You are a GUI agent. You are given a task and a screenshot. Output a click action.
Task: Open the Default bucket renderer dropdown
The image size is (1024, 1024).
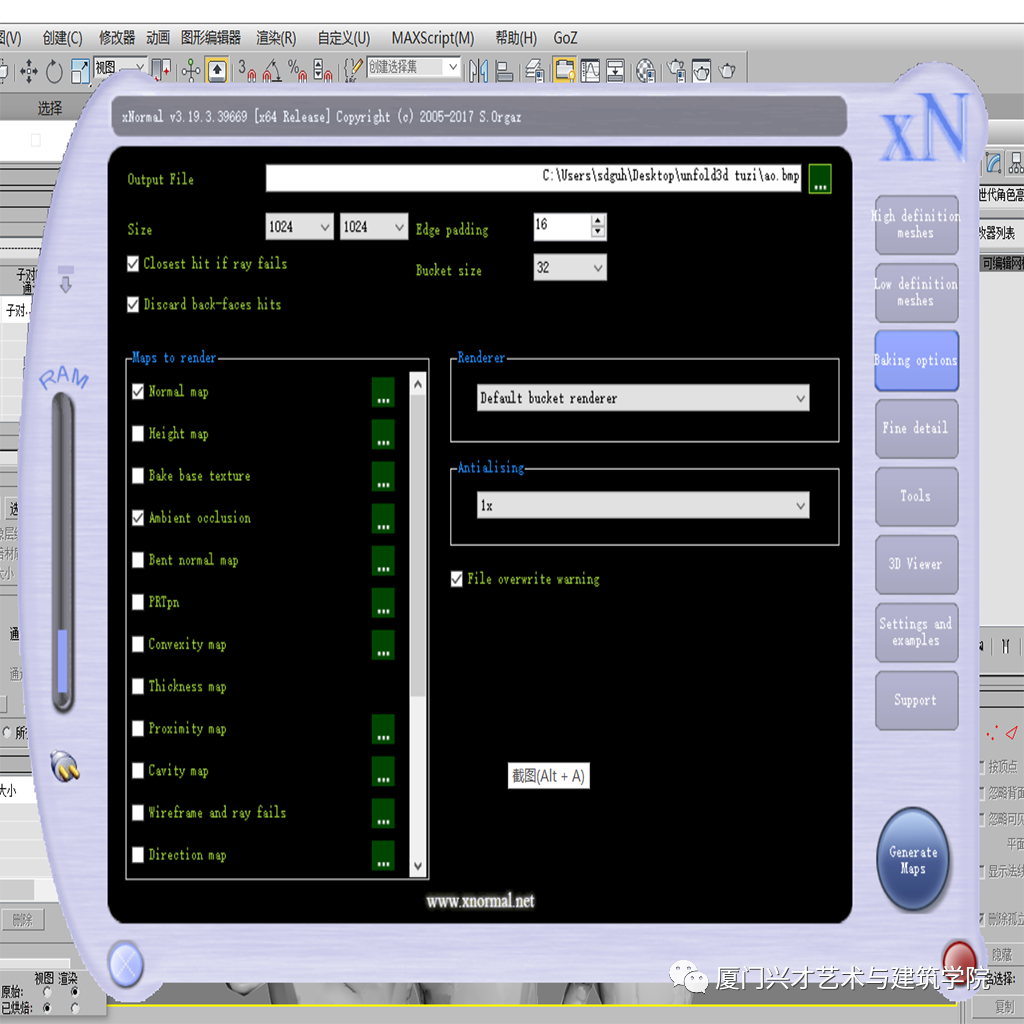(643, 398)
